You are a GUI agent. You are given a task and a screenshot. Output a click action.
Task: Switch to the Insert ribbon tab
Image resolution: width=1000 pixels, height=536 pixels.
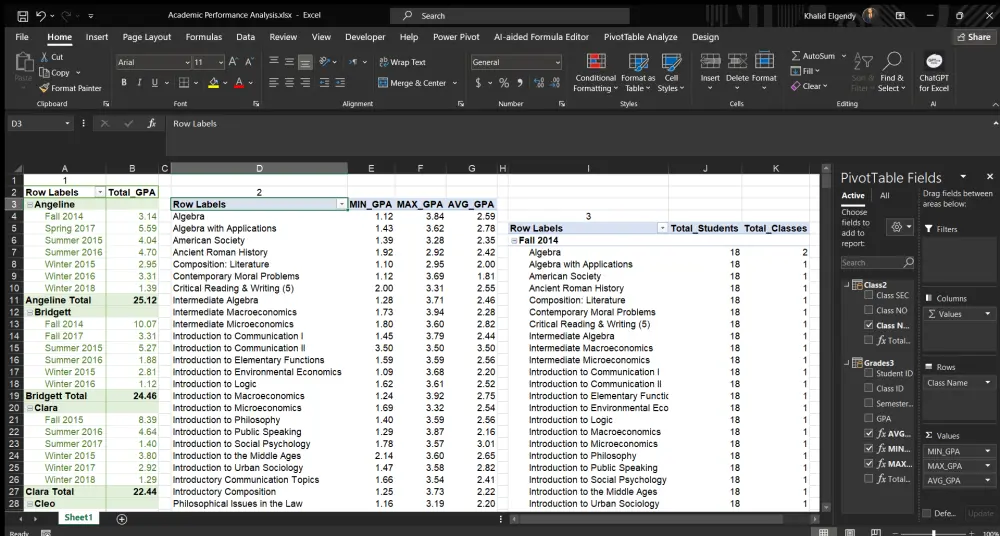pyautogui.click(x=97, y=37)
